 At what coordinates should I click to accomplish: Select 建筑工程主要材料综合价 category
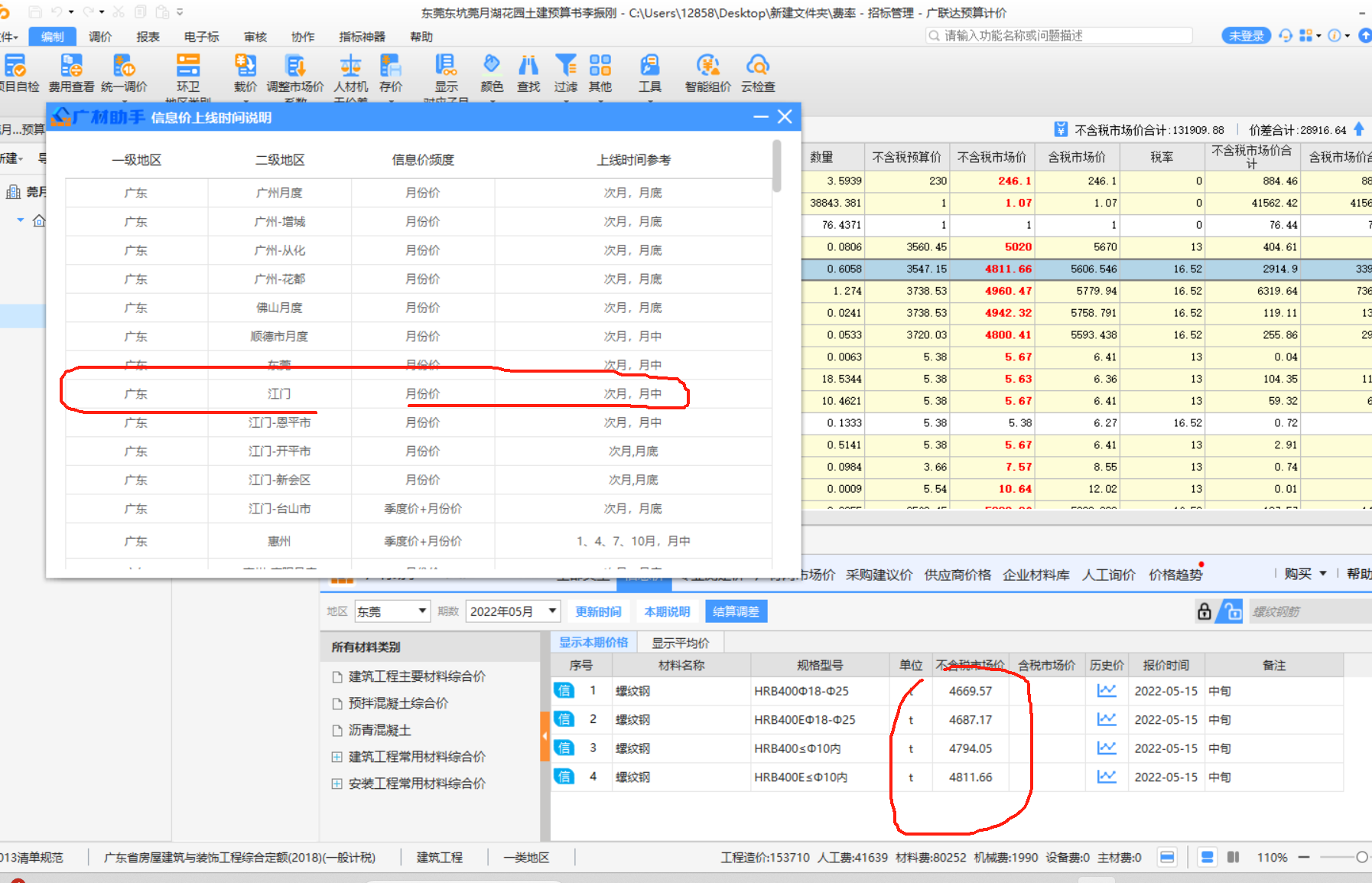point(417,676)
